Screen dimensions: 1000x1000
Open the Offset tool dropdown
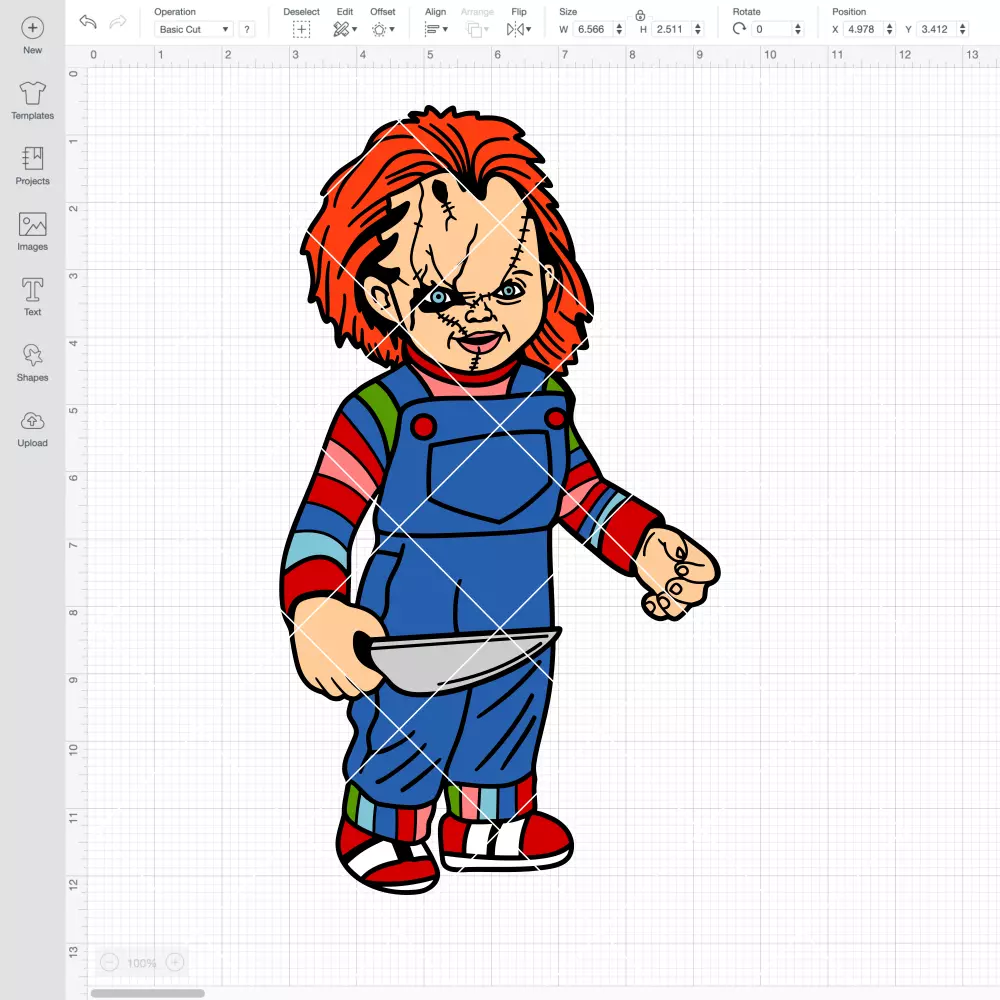coord(383,29)
